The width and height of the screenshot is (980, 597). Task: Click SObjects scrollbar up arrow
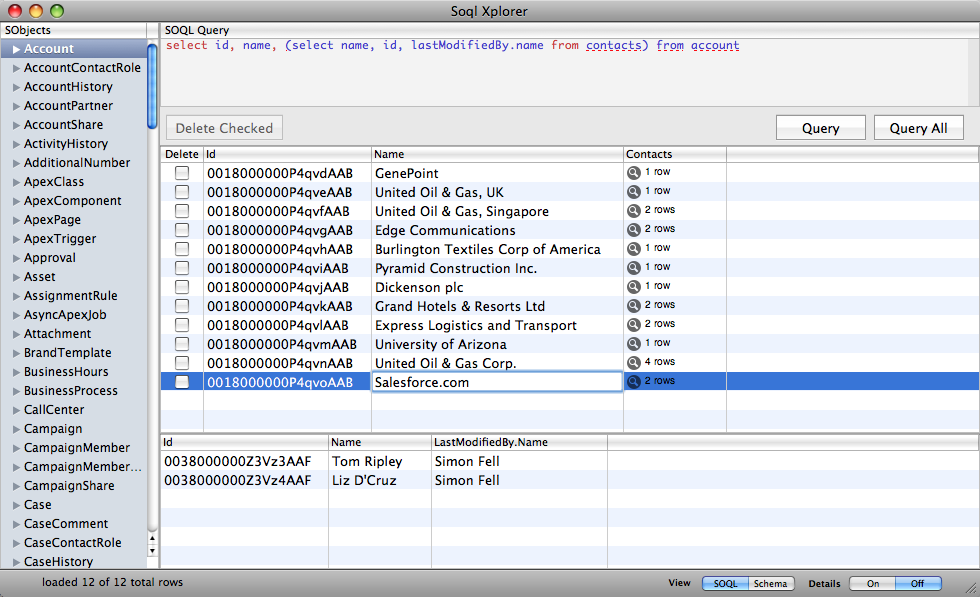point(152,539)
